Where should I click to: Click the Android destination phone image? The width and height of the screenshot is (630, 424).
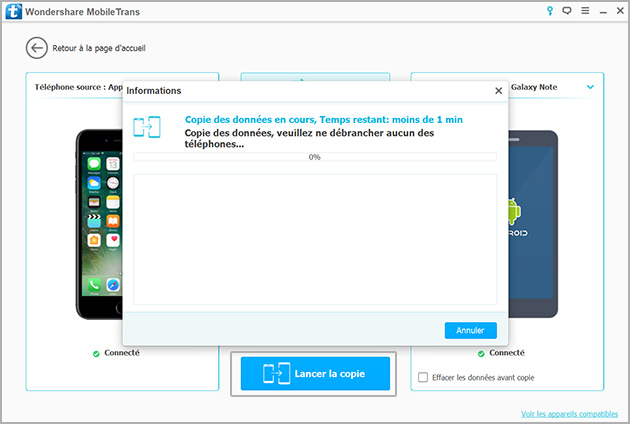(533, 224)
